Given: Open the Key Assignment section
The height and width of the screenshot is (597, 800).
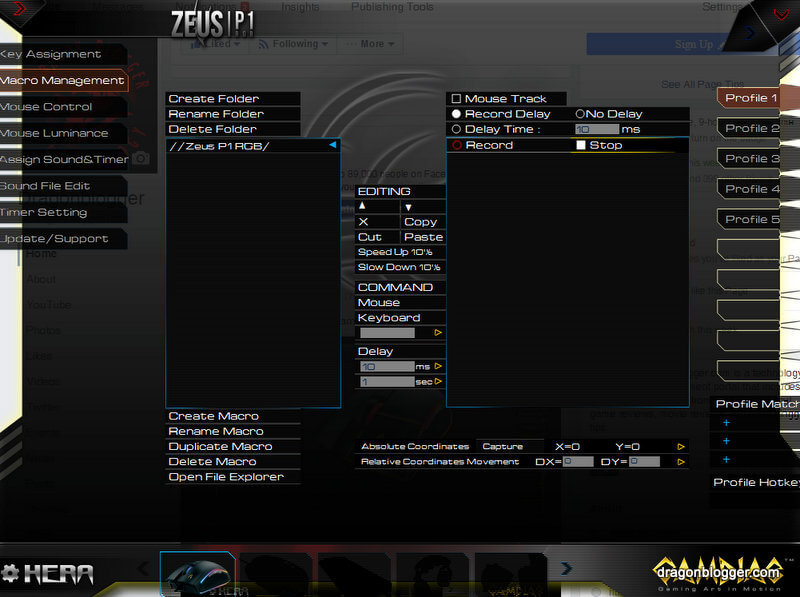Looking at the screenshot, I should pos(62,54).
